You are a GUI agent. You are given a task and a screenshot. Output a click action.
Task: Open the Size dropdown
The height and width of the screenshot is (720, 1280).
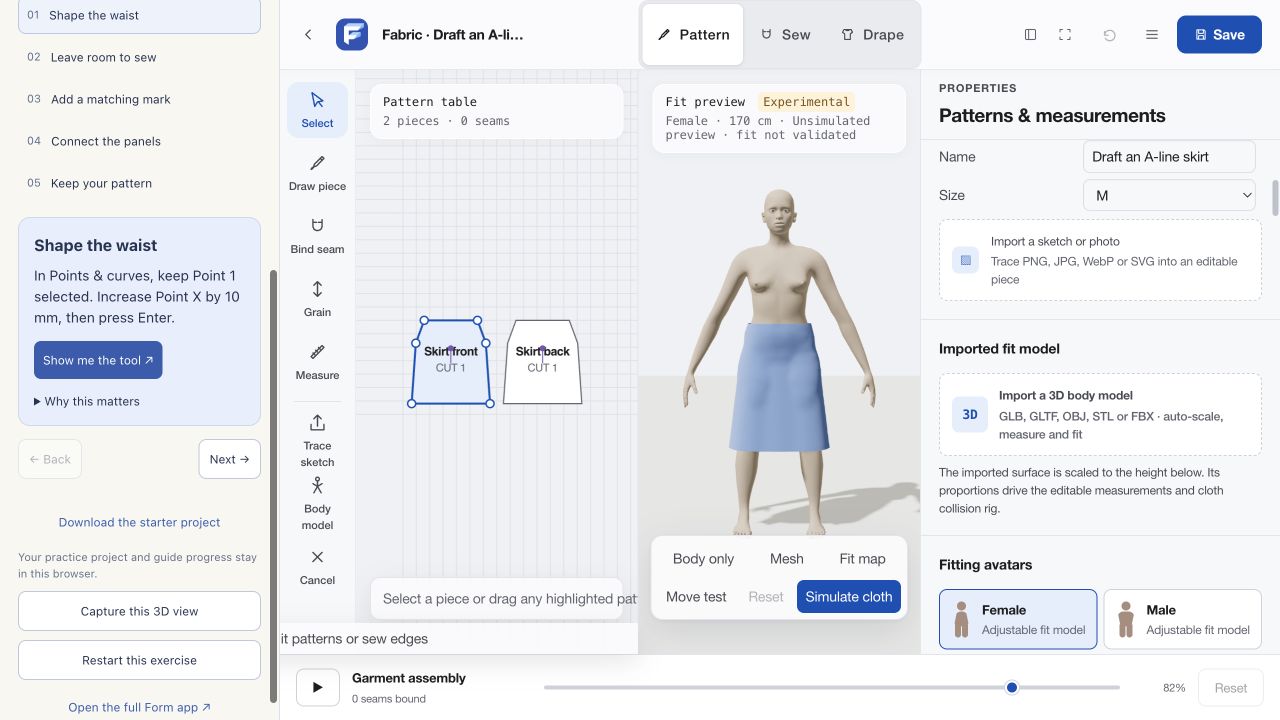click(1169, 195)
